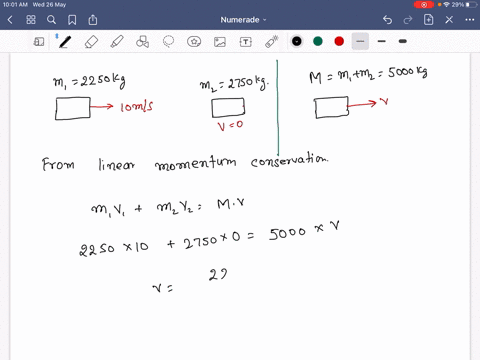This screenshot has height=360, width=480.
Task: Redo the last undone stroke
Action: [x=408, y=20]
